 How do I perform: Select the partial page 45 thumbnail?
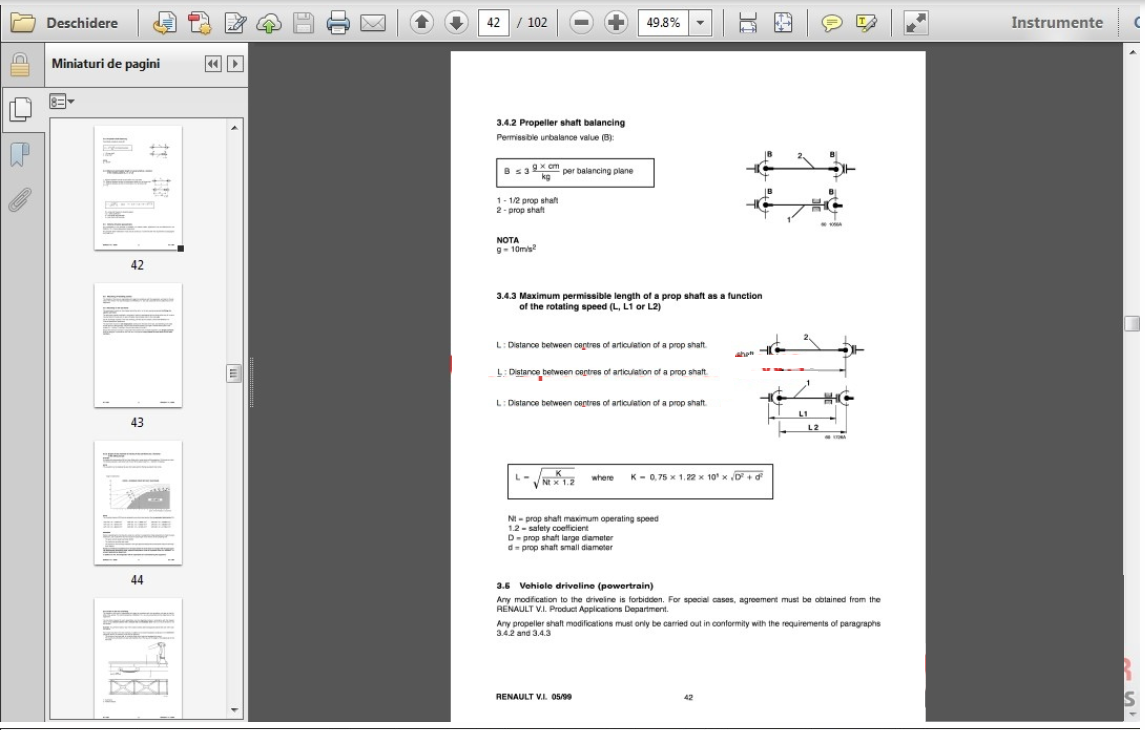[138, 658]
